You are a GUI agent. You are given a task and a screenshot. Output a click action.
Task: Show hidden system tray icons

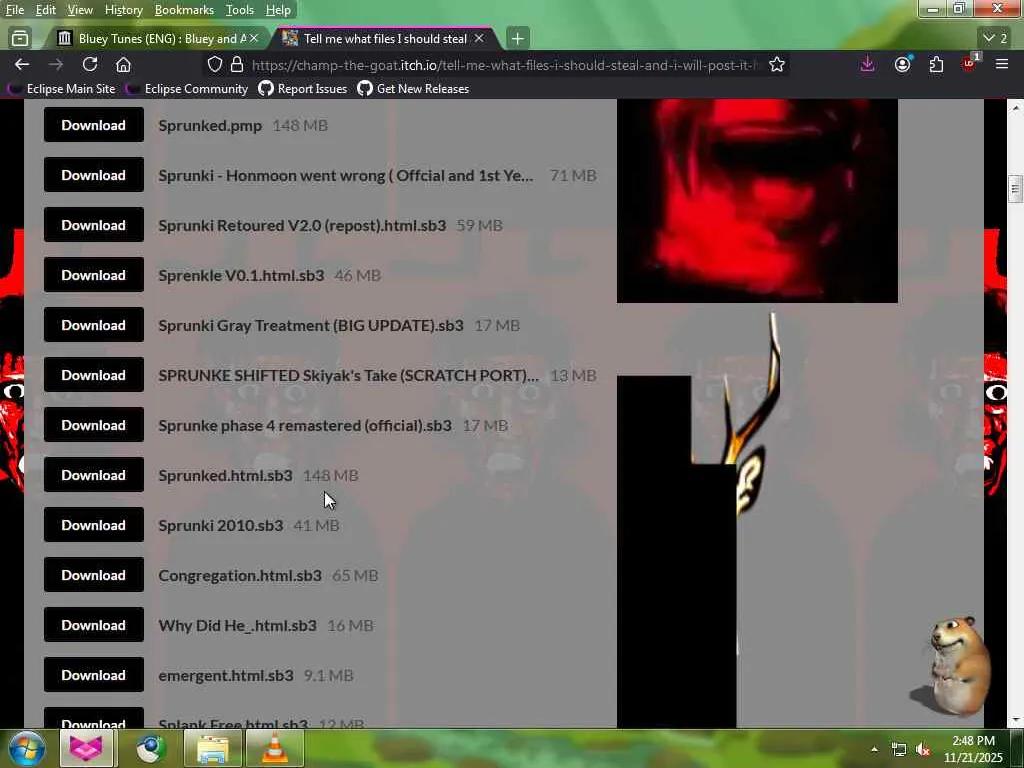point(874,749)
